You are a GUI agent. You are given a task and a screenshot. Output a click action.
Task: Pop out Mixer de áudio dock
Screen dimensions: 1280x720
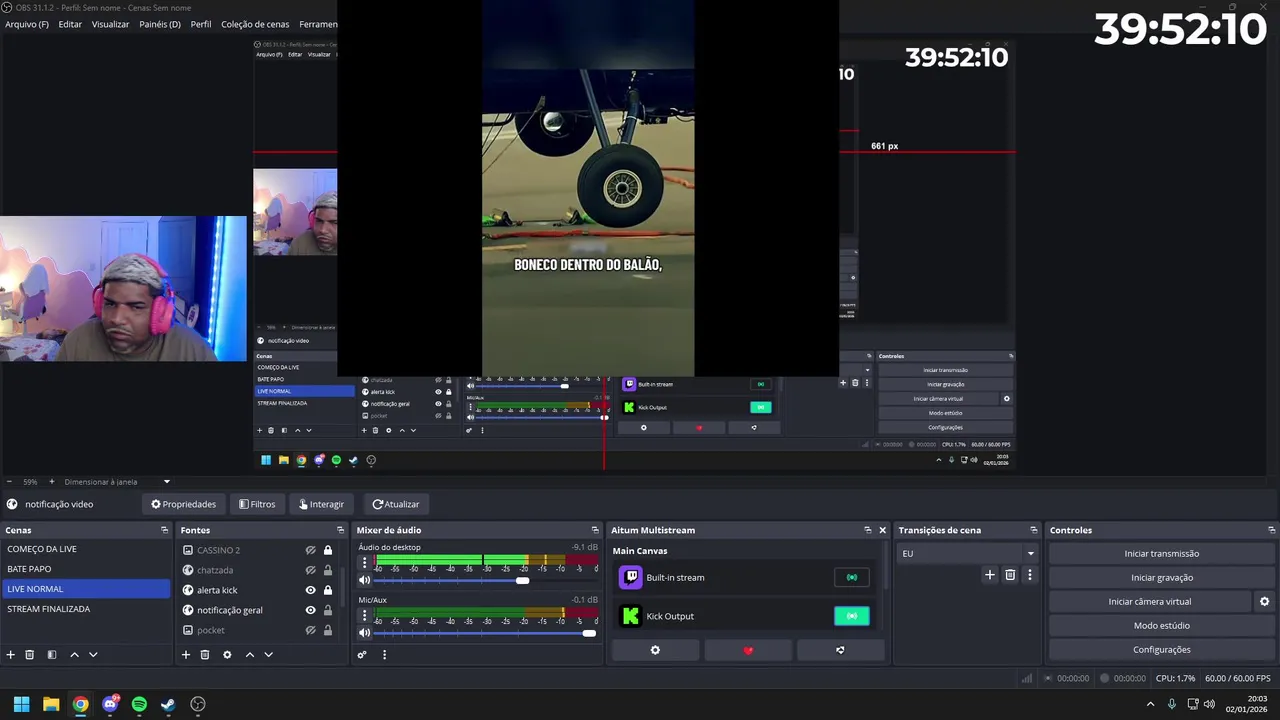click(x=595, y=530)
